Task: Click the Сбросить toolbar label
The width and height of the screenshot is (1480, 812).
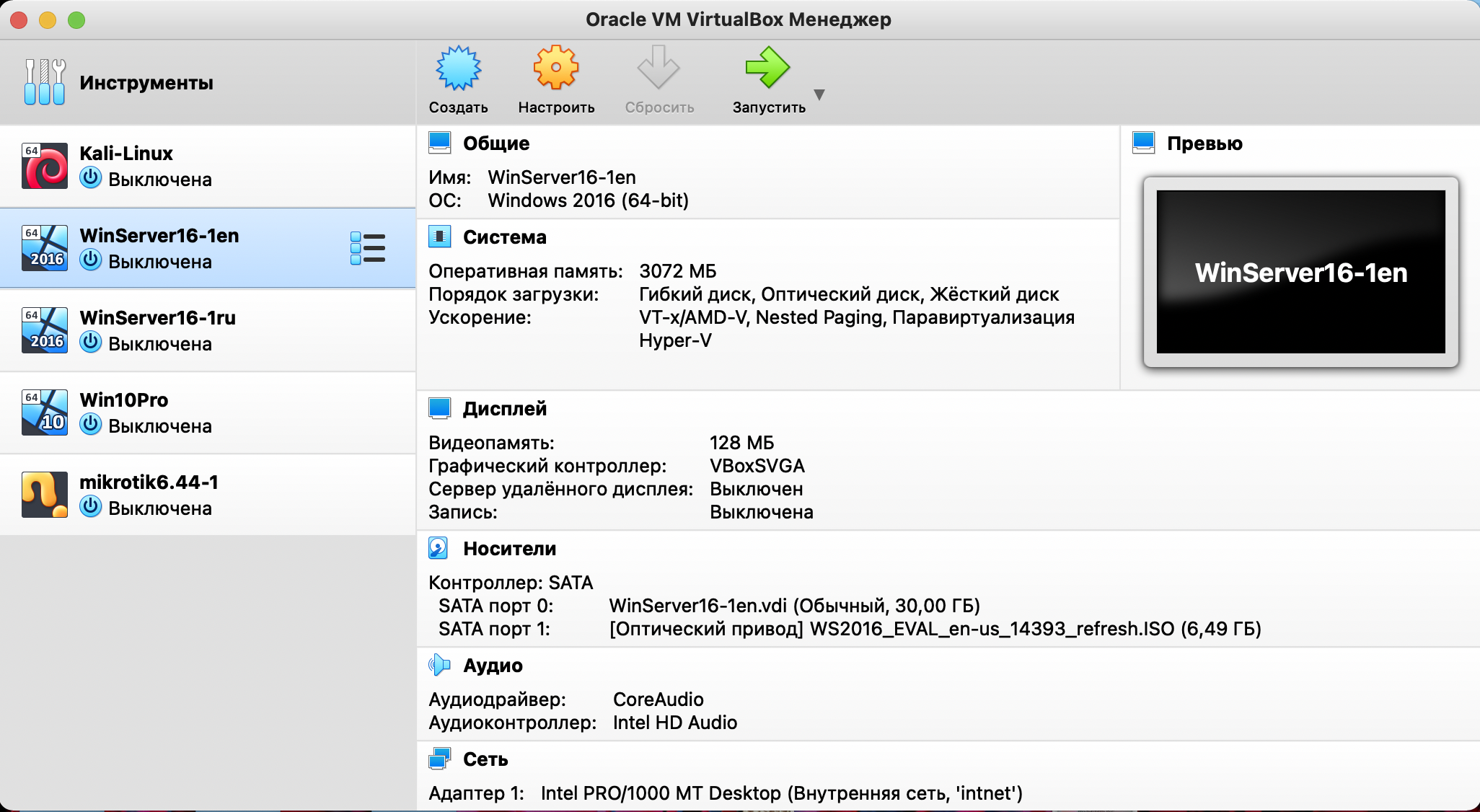Action: click(659, 107)
